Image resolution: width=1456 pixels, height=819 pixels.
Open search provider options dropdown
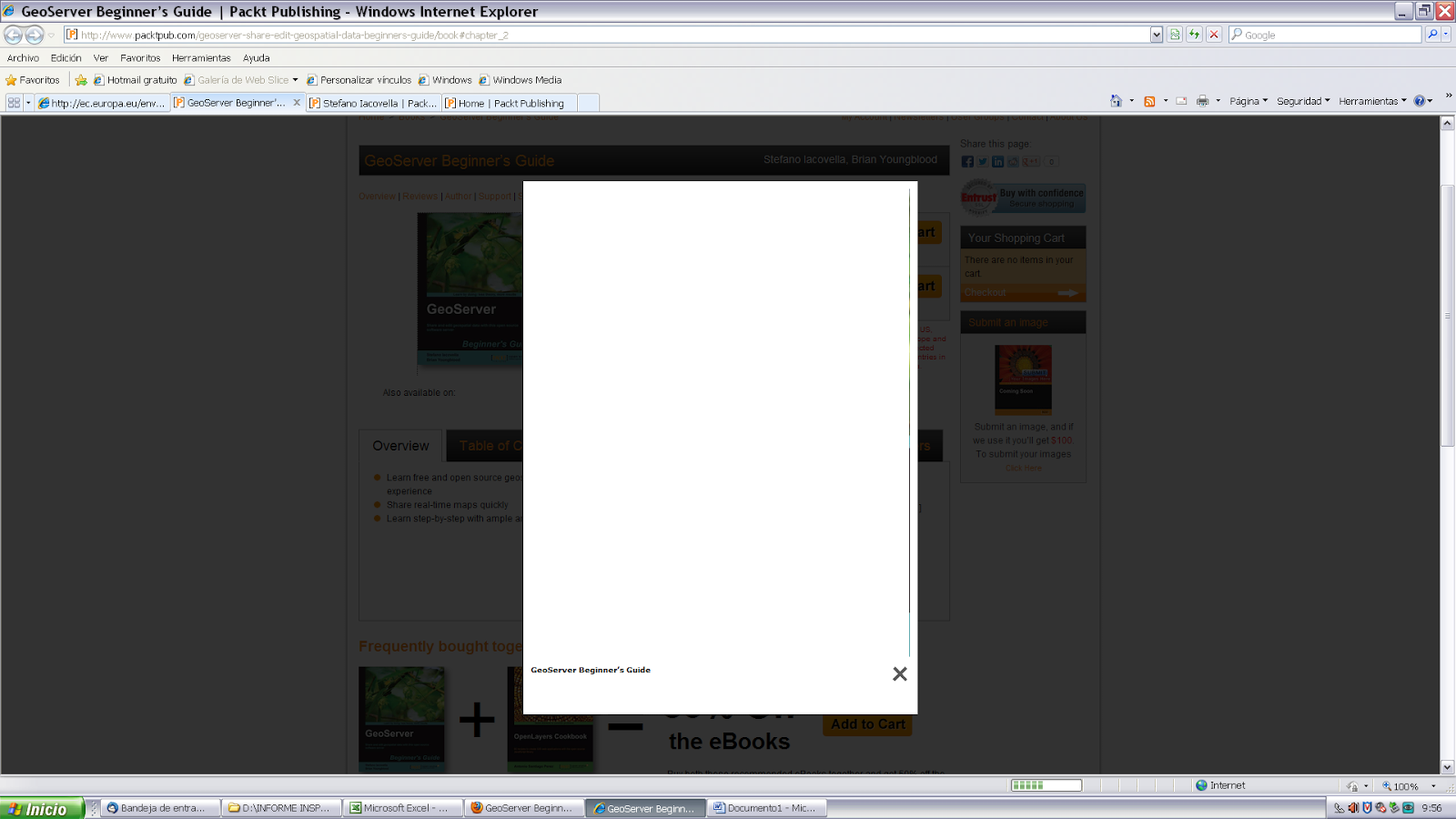(x=1446, y=35)
